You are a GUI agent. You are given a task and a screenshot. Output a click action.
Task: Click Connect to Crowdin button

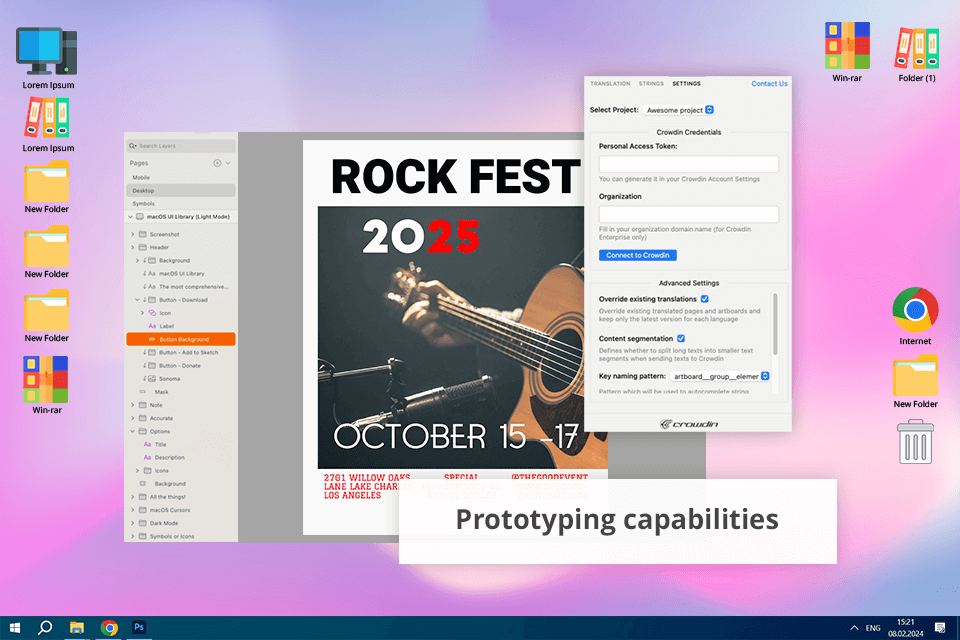pos(637,255)
